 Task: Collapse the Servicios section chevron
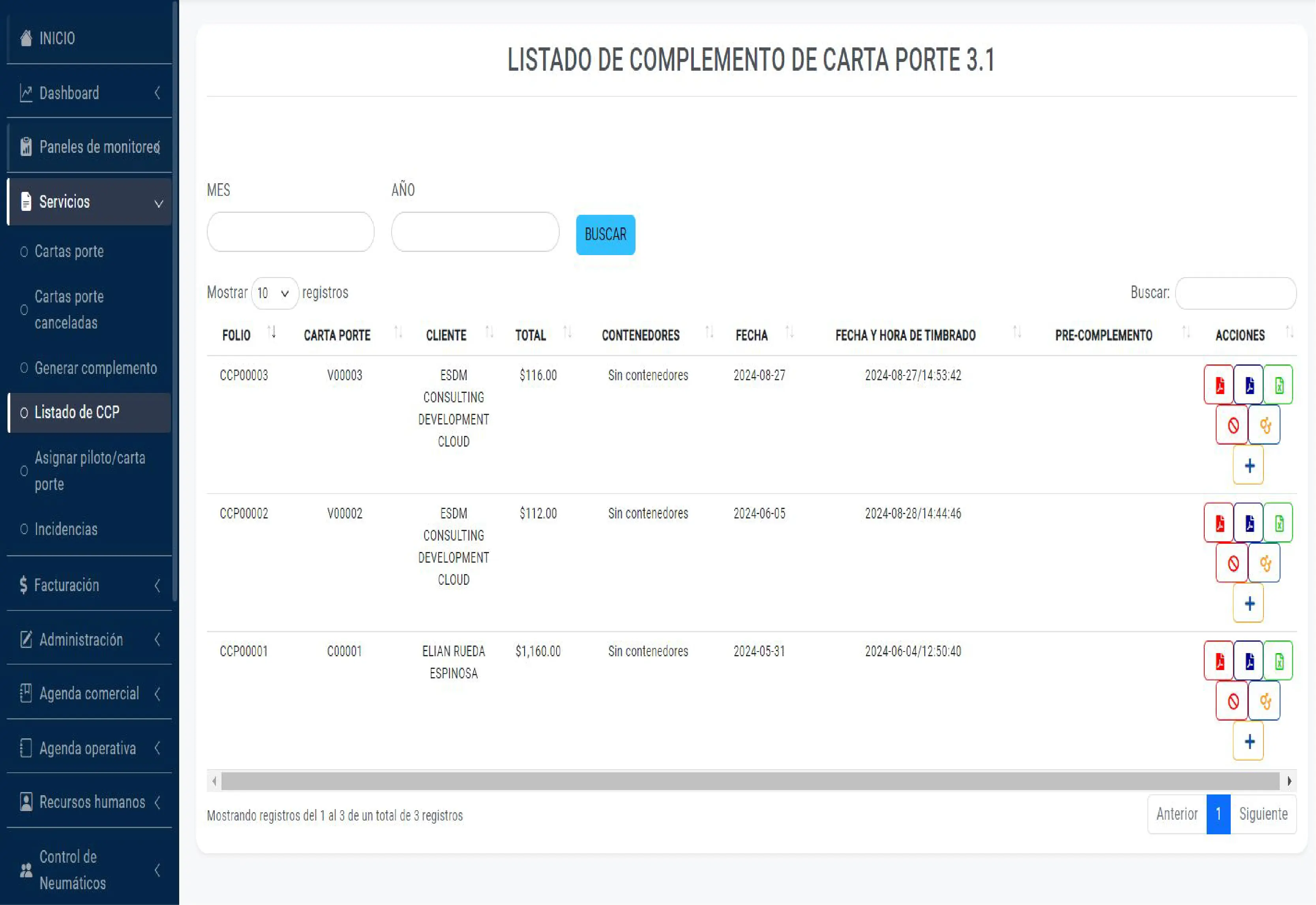159,202
